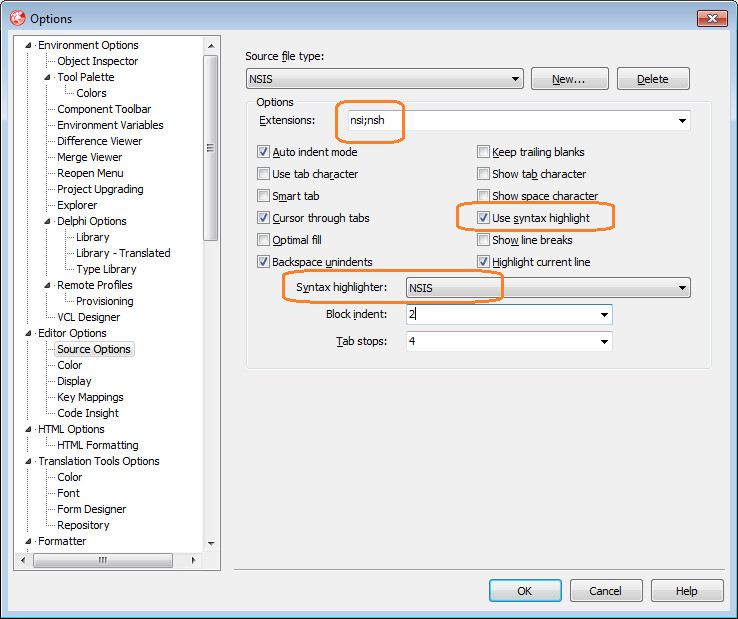Open the Source file type dropdown
Viewport: 738px width, 619px height.
pos(385,79)
